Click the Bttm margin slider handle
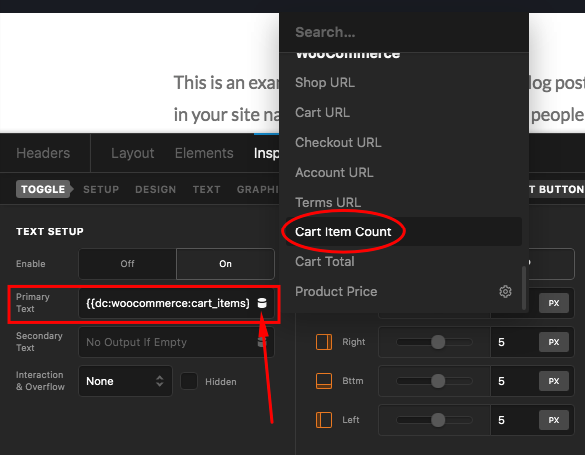The width and height of the screenshot is (585, 455). point(438,381)
